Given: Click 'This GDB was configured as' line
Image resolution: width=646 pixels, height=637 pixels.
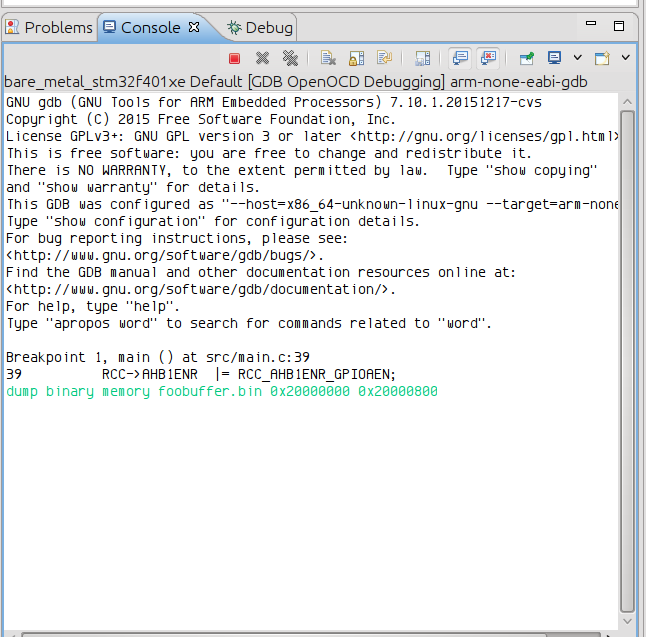Looking at the screenshot, I should pyautogui.click(x=312, y=204).
